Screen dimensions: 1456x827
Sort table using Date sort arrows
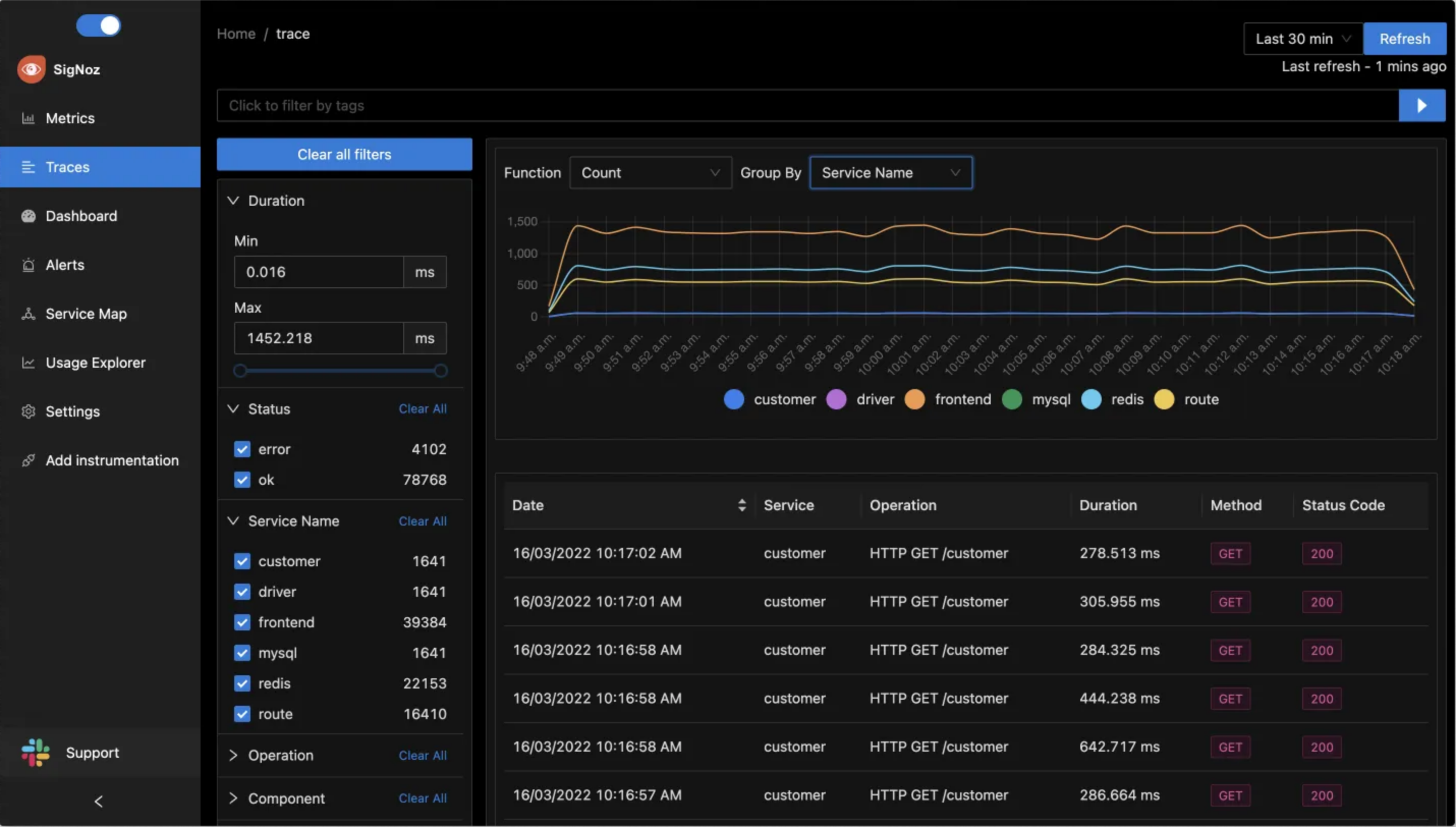tap(741, 506)
